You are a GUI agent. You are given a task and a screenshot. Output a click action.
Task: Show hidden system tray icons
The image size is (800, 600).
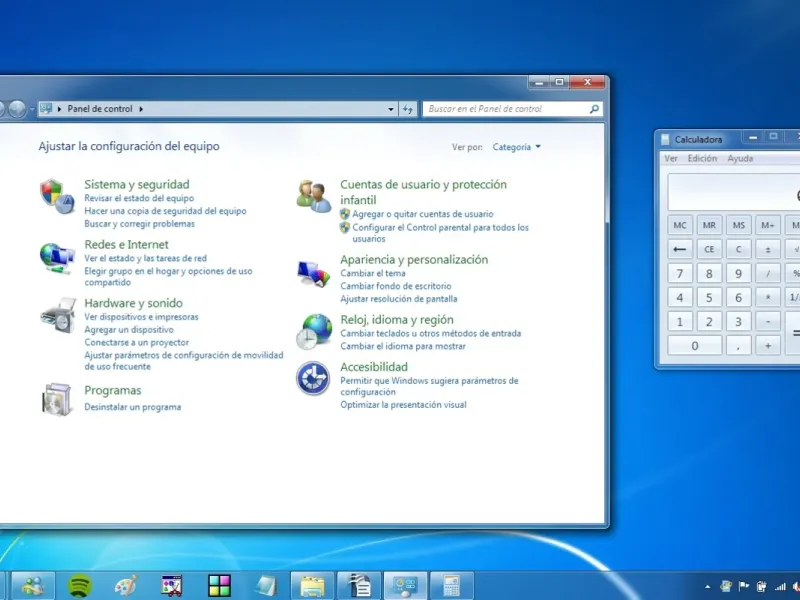(x=708, y=587)
